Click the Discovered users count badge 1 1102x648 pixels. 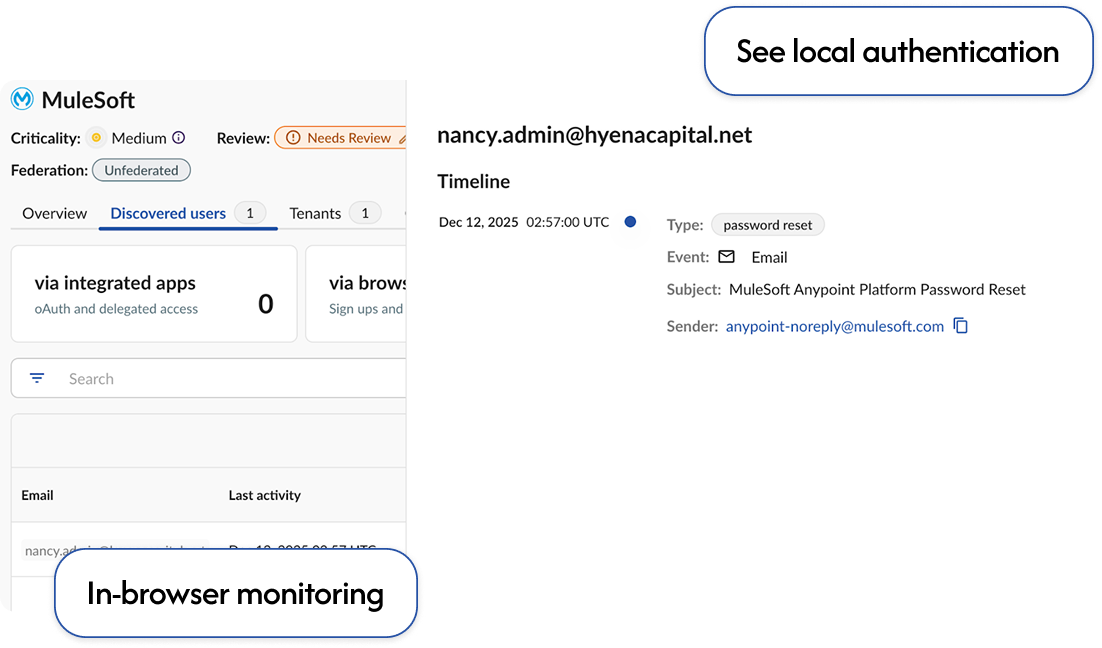click(x=249, y=213)
